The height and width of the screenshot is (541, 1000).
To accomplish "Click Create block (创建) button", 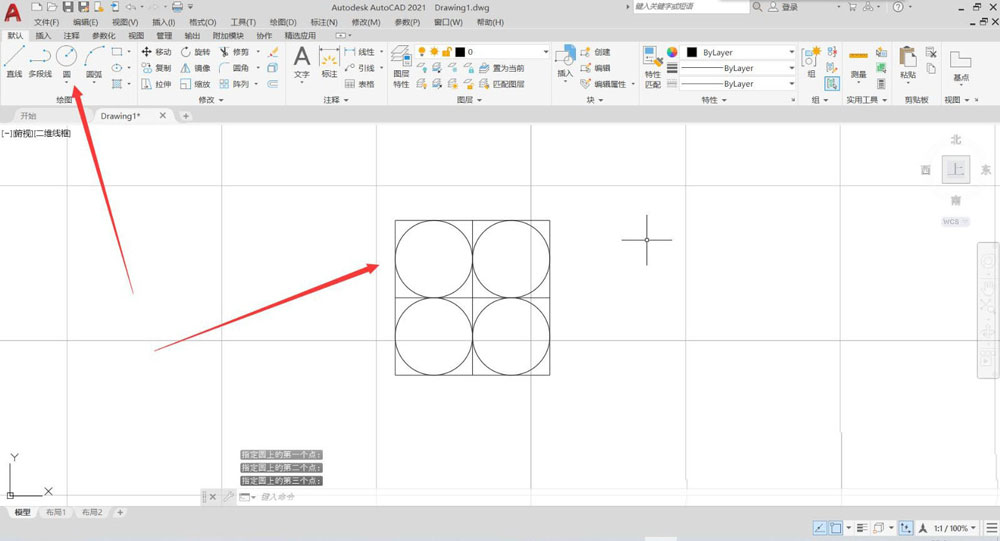I will [x=595, y=52].
